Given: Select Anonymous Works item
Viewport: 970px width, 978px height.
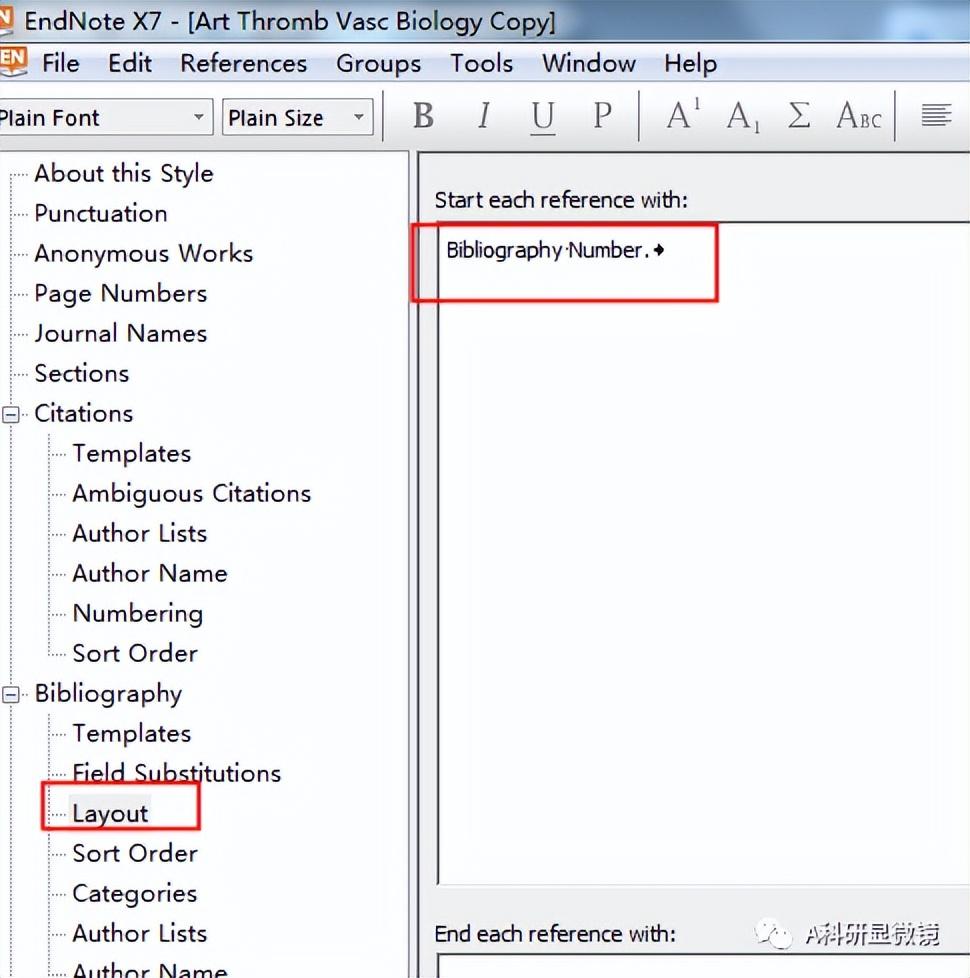Looking at the screenshot, I should (x=143, y=253).
